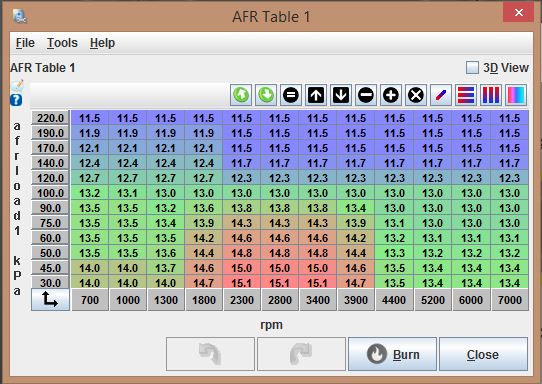Select the 3400 rpm bin
Viewport: 542px width, 384px height.
point(318,300)
